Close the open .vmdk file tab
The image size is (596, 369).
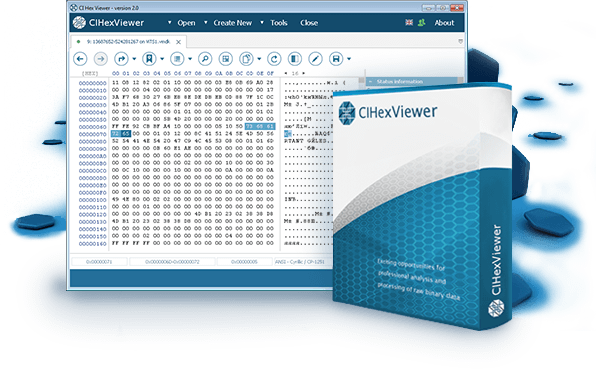point(178,42)
